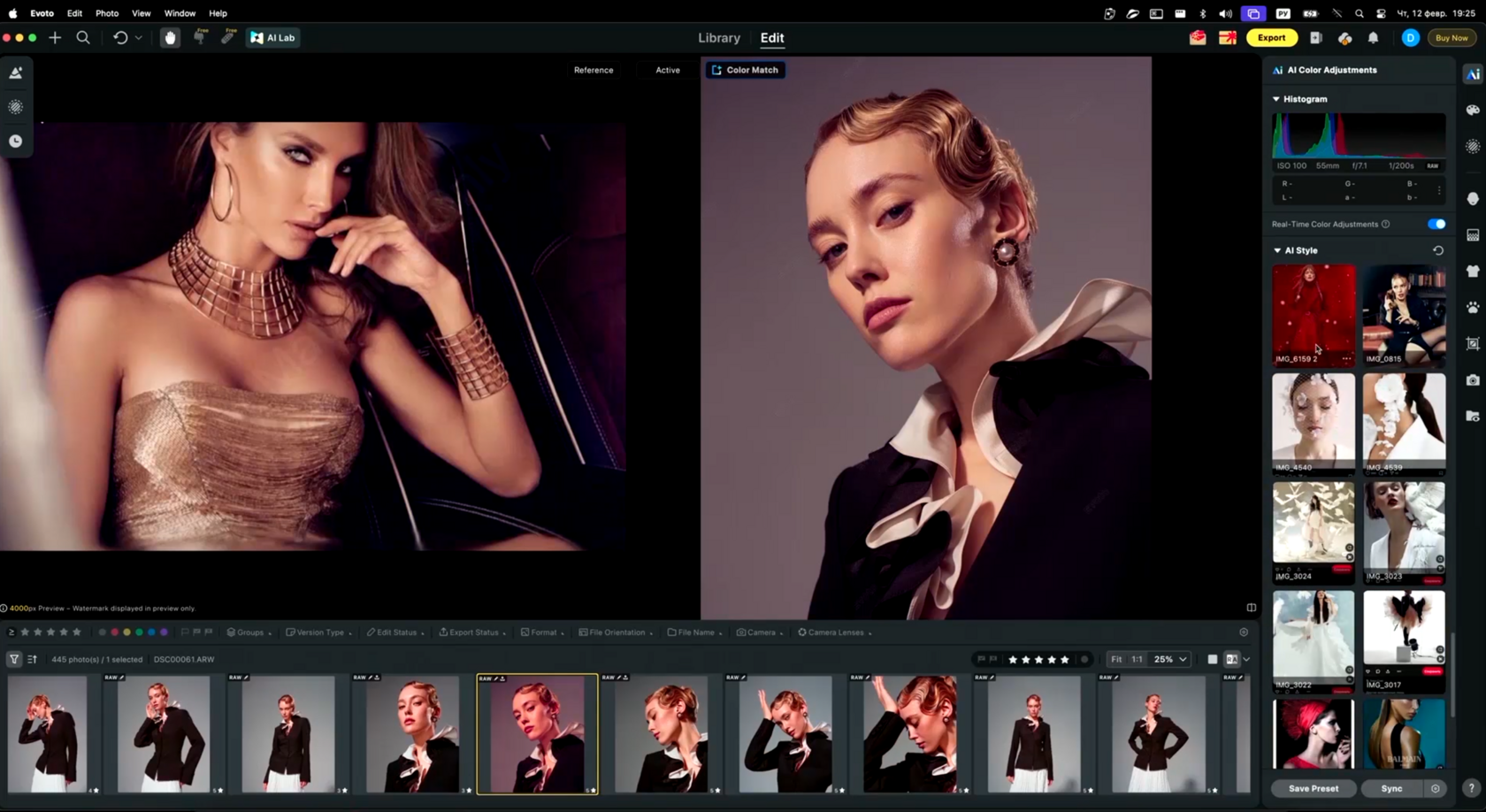This screenshot has height=812, width=1486.
Task: Open the Version Type filter dropdown
Action: [318, 632]
